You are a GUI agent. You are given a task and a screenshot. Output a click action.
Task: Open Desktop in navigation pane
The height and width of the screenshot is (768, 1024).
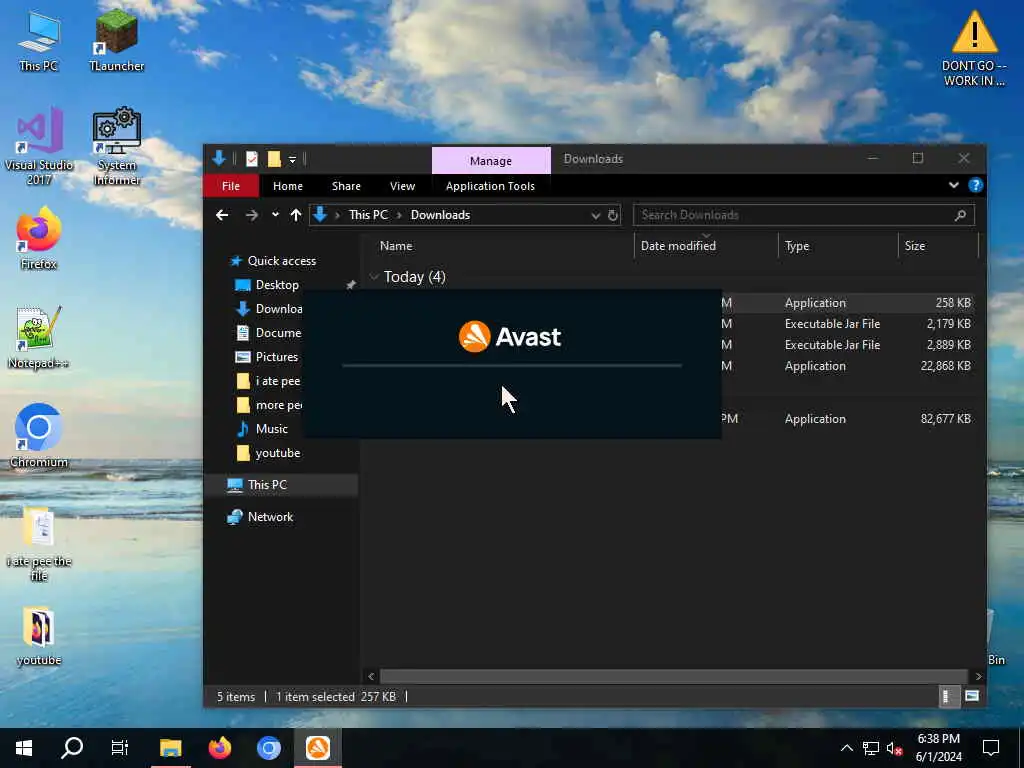click(277, 285)
